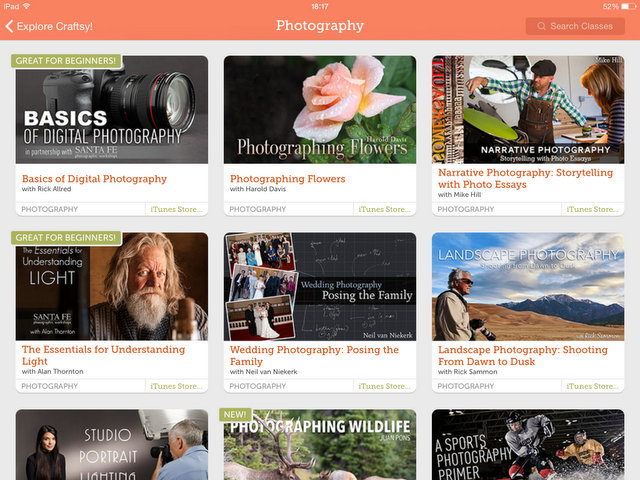The width and height of the screenshot is (640, 480).
Task: Tap iTunes Store button on Narrative Photography card
Action: coord(593,209)
